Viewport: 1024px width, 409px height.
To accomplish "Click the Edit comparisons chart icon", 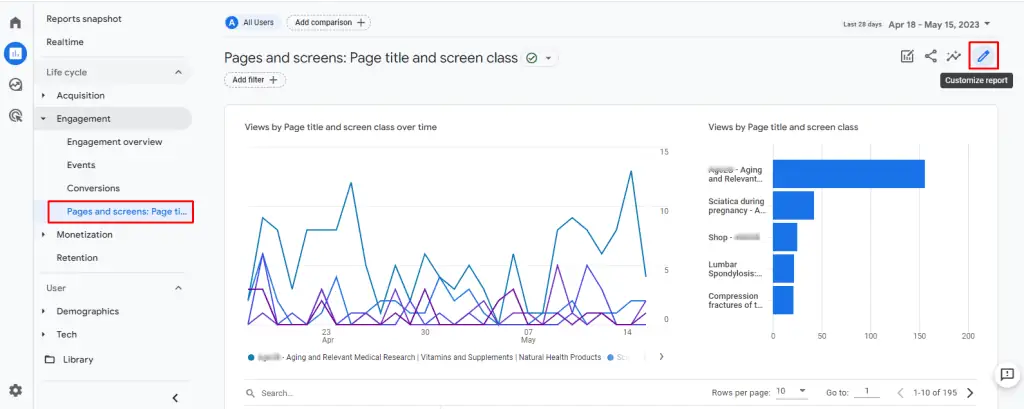I will click(x=907, y=56).
